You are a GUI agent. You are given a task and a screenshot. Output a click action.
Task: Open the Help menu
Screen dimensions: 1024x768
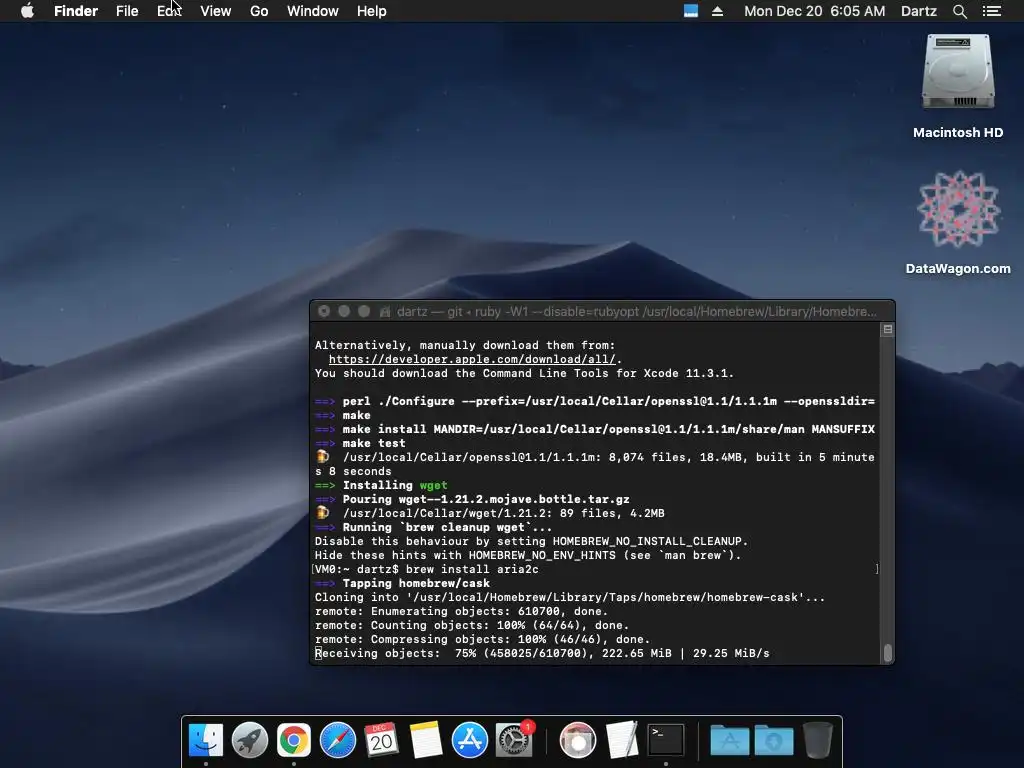[x=372, y=11]
